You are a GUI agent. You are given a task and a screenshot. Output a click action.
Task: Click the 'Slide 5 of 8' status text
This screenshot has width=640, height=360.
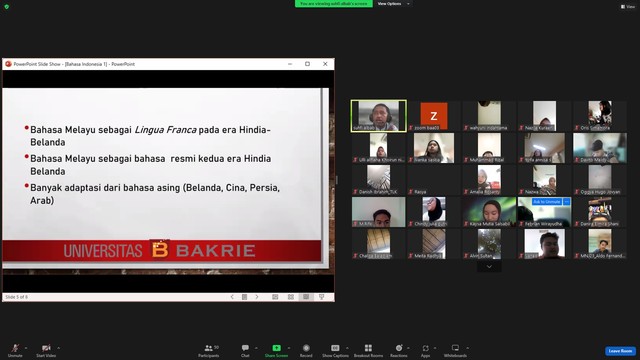pyautogui.click(x=16, y=297)
